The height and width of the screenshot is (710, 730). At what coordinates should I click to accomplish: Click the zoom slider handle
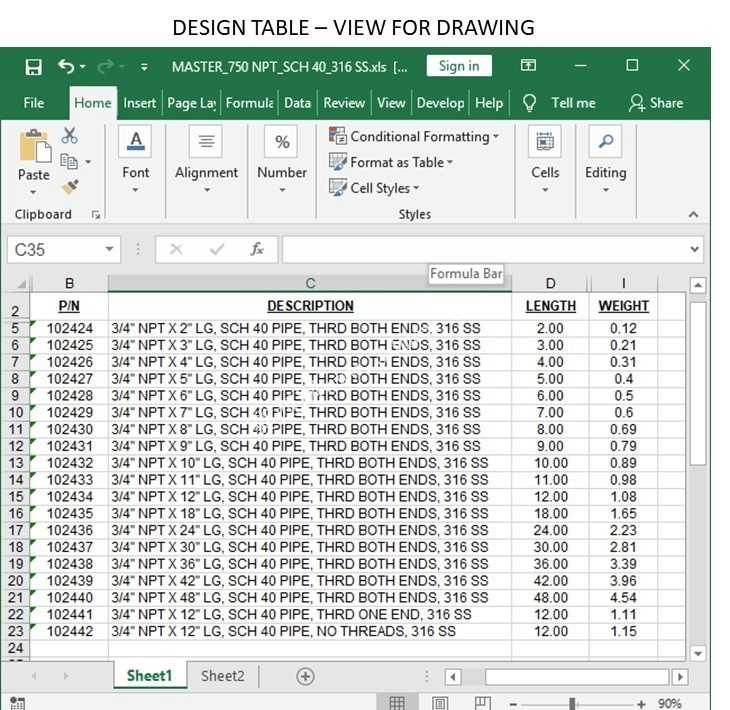click(x=573, y=704)
